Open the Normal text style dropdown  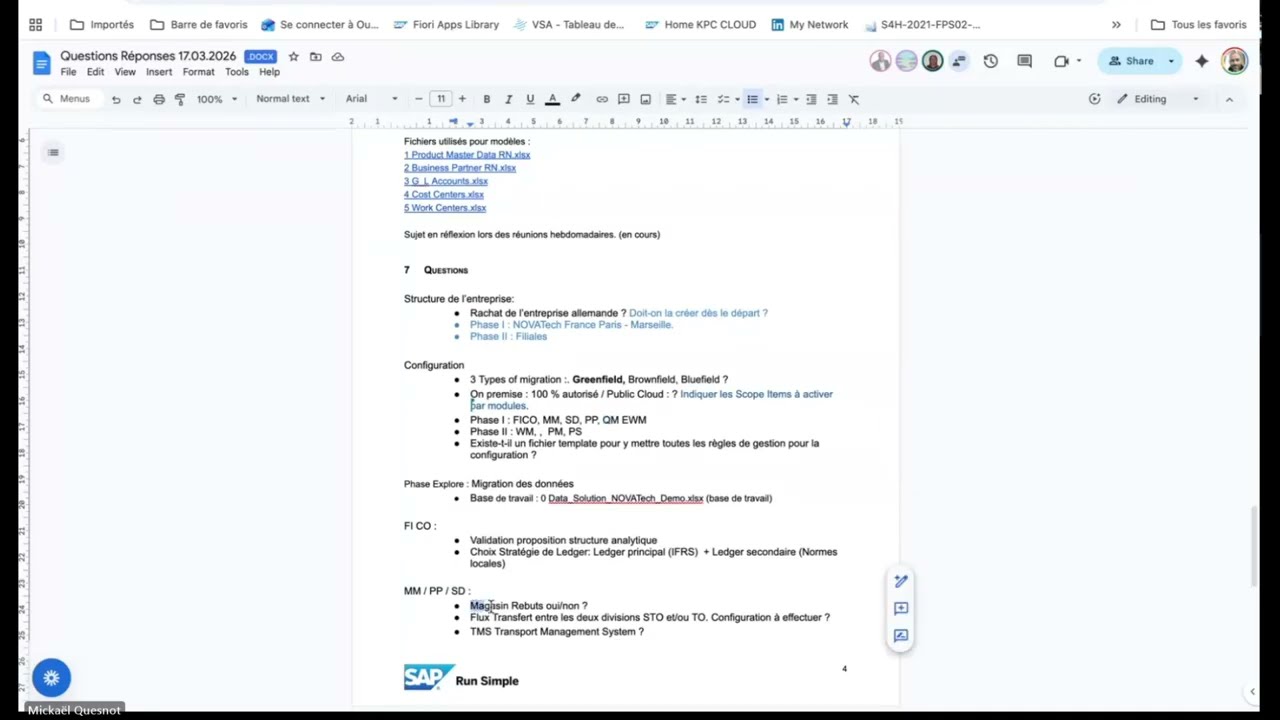tap(290, 99)
